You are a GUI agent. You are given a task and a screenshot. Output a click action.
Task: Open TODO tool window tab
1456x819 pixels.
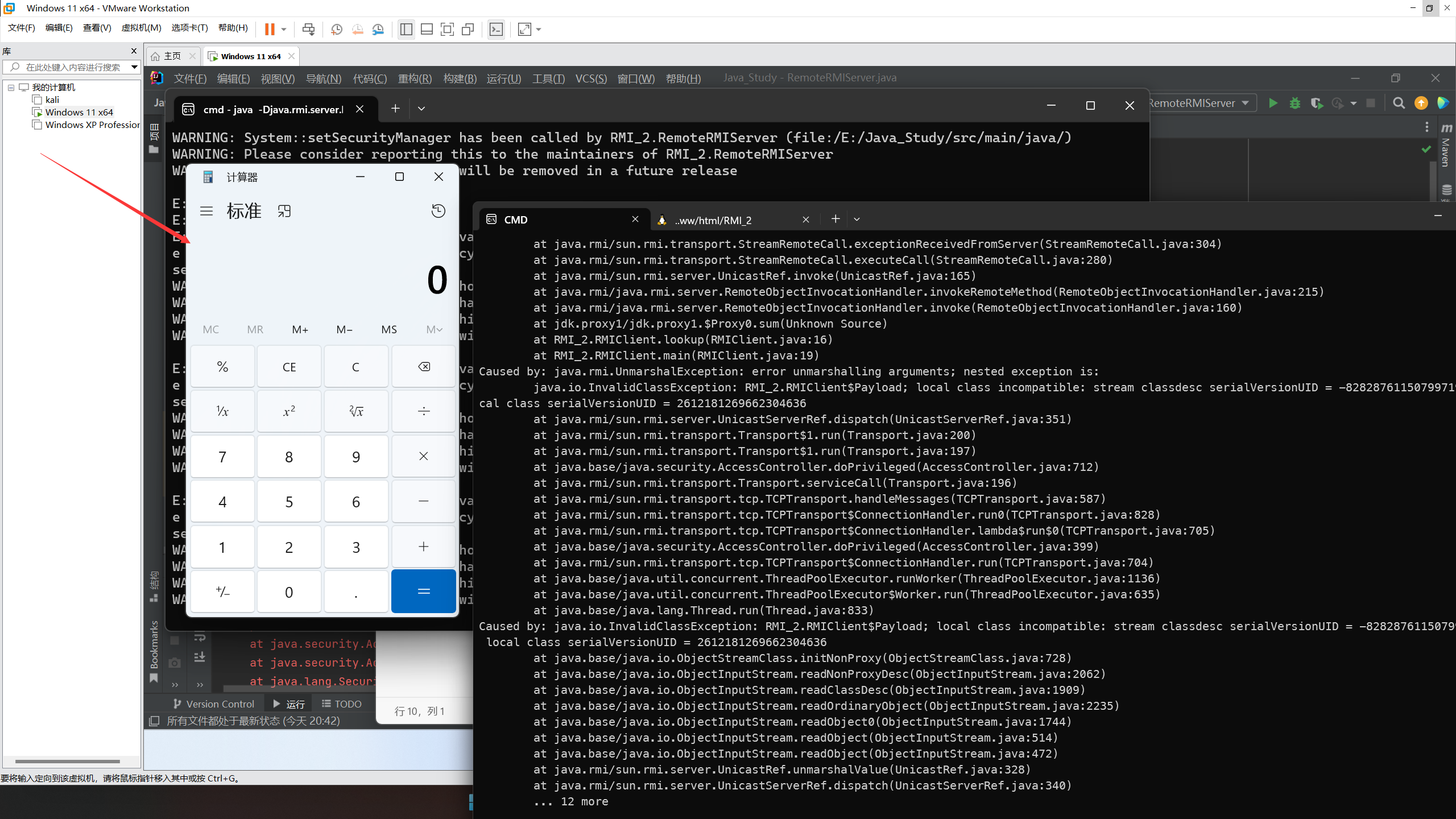click(x=342, y=704)
